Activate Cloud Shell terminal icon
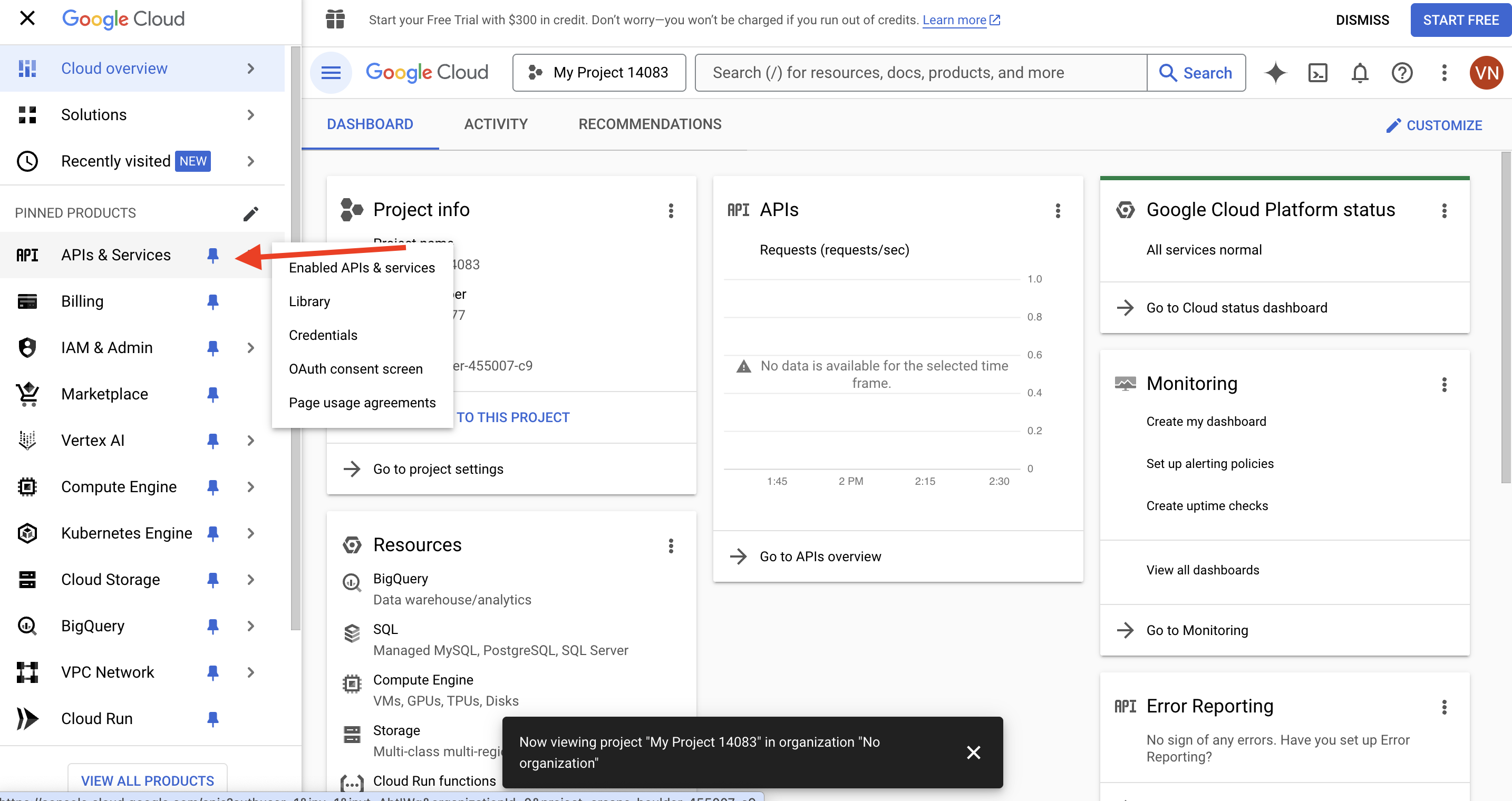The width and height of the screenshot is (1512, 801). click(1317, 73)
